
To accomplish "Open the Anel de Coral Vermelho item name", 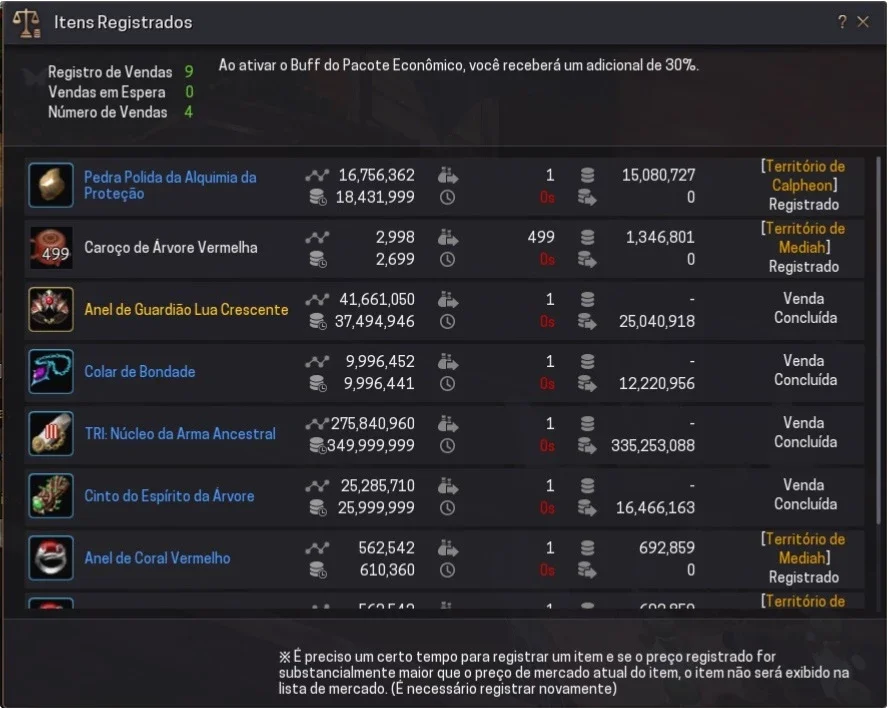I will tap(157, 558).
